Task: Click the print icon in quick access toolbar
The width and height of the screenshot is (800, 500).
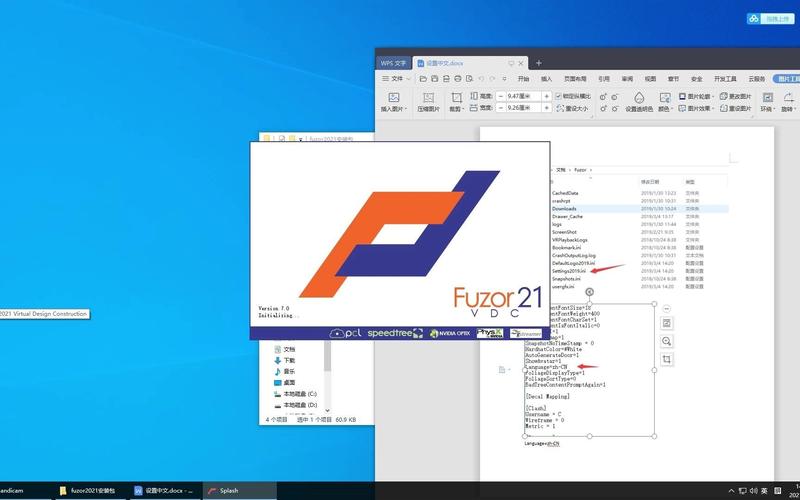Action: pyautogui.click(x=458, y=79)
